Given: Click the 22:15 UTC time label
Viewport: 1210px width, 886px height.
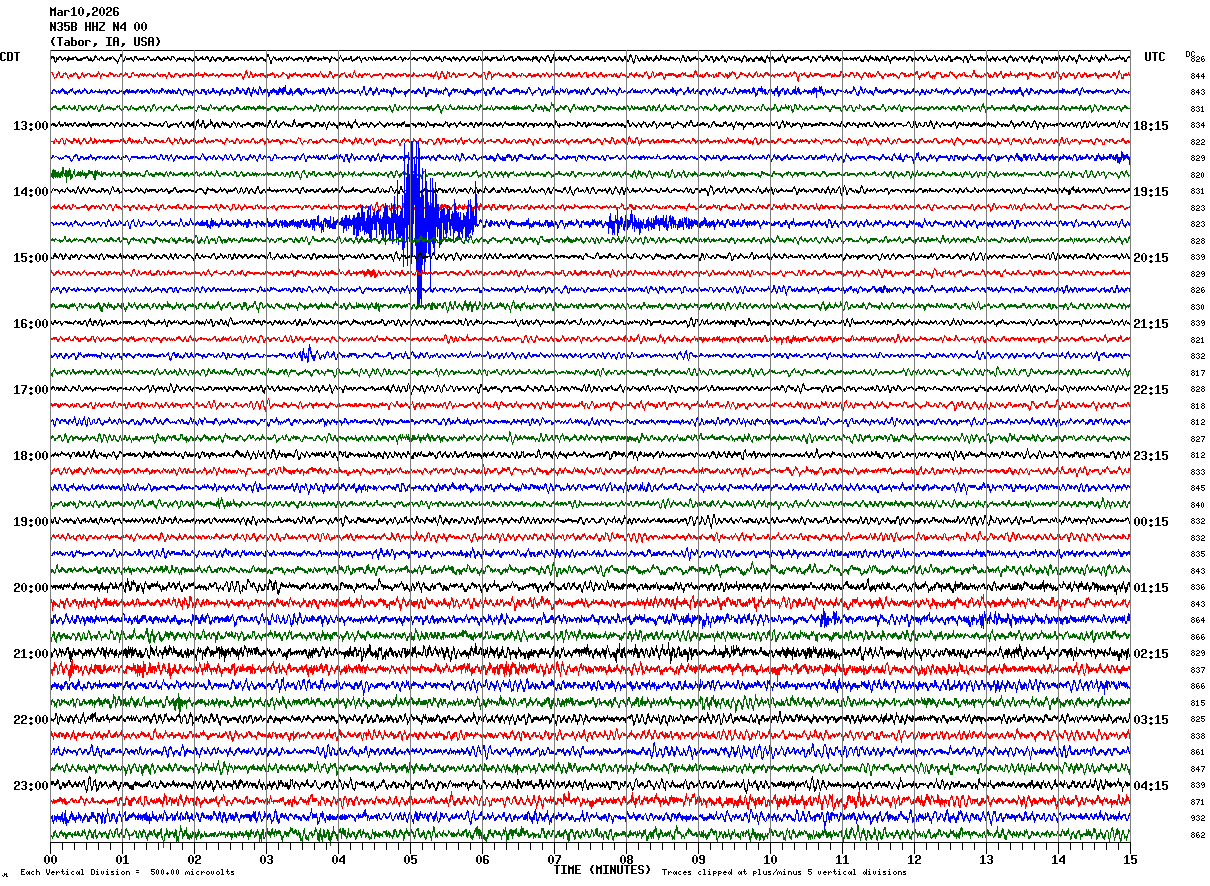Looking at the screenshot, I should coord(1151,390).
